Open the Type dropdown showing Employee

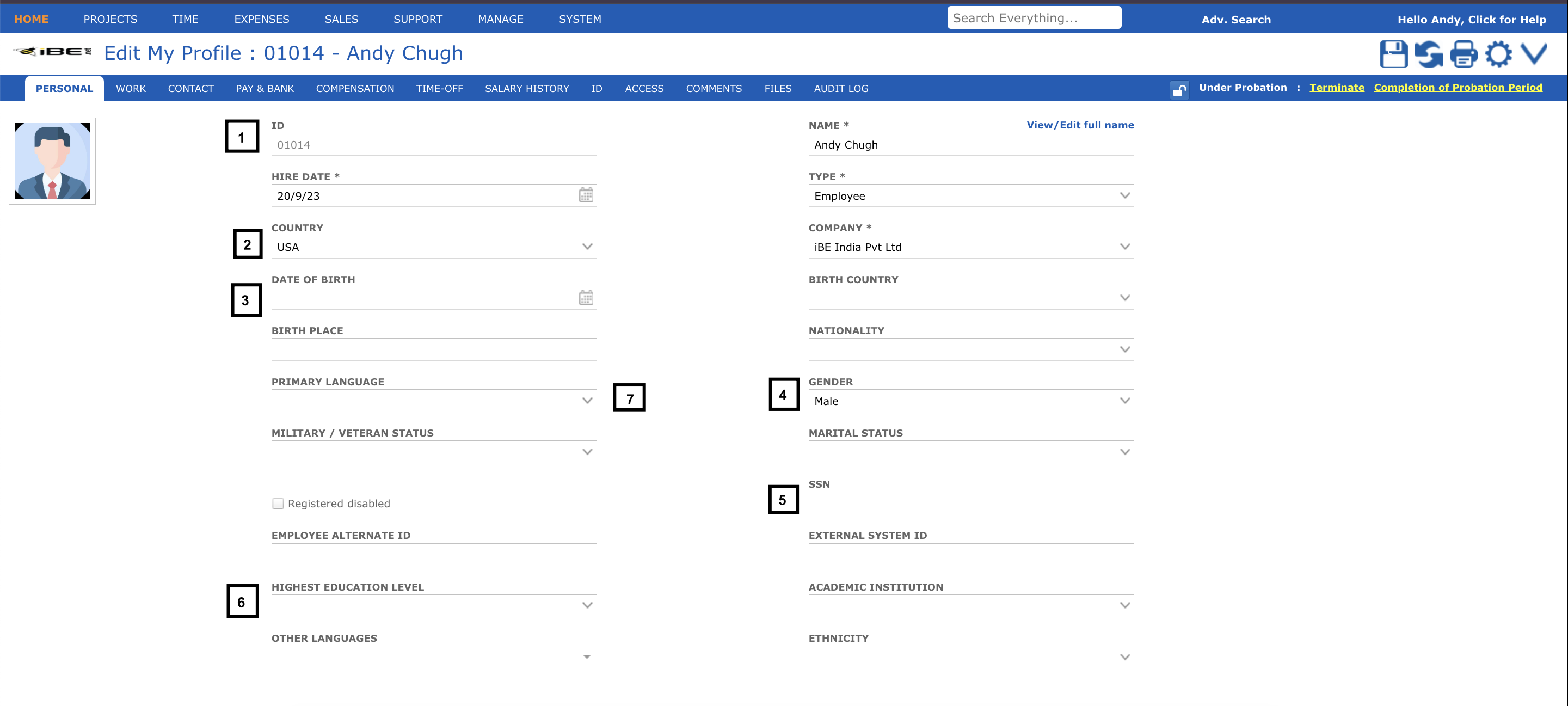(971, 195)
